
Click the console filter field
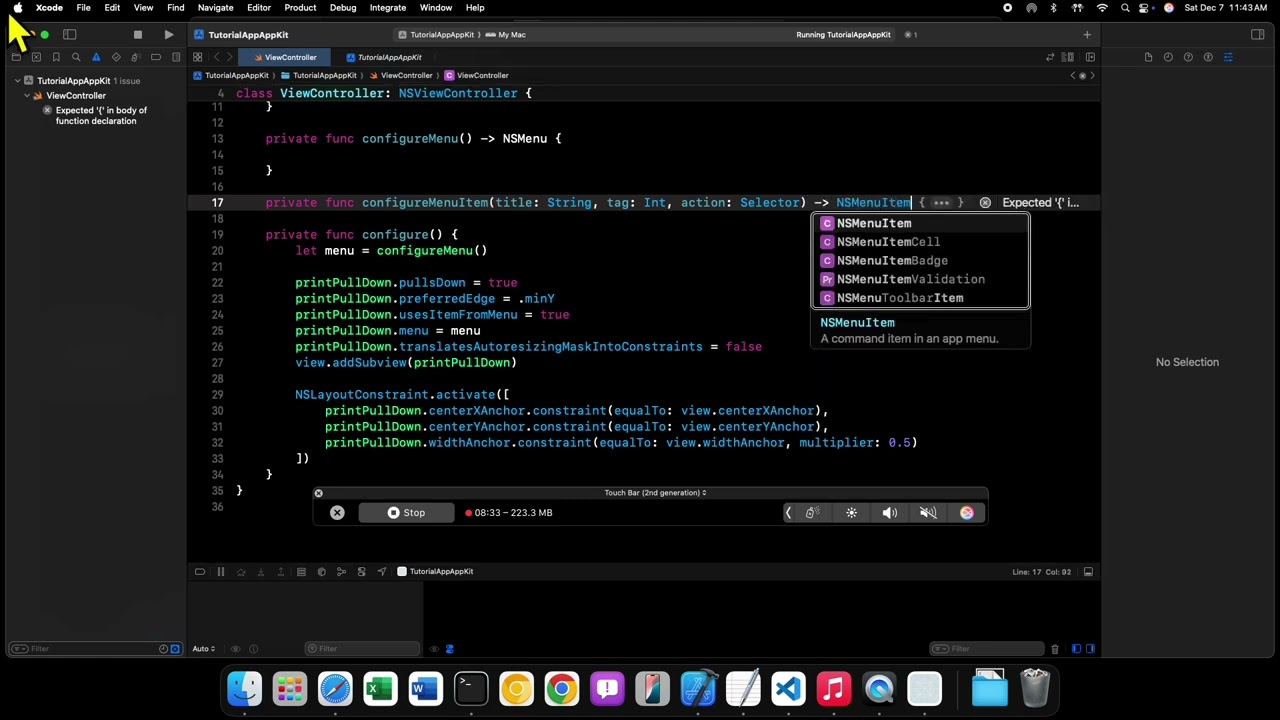(988, 649)
